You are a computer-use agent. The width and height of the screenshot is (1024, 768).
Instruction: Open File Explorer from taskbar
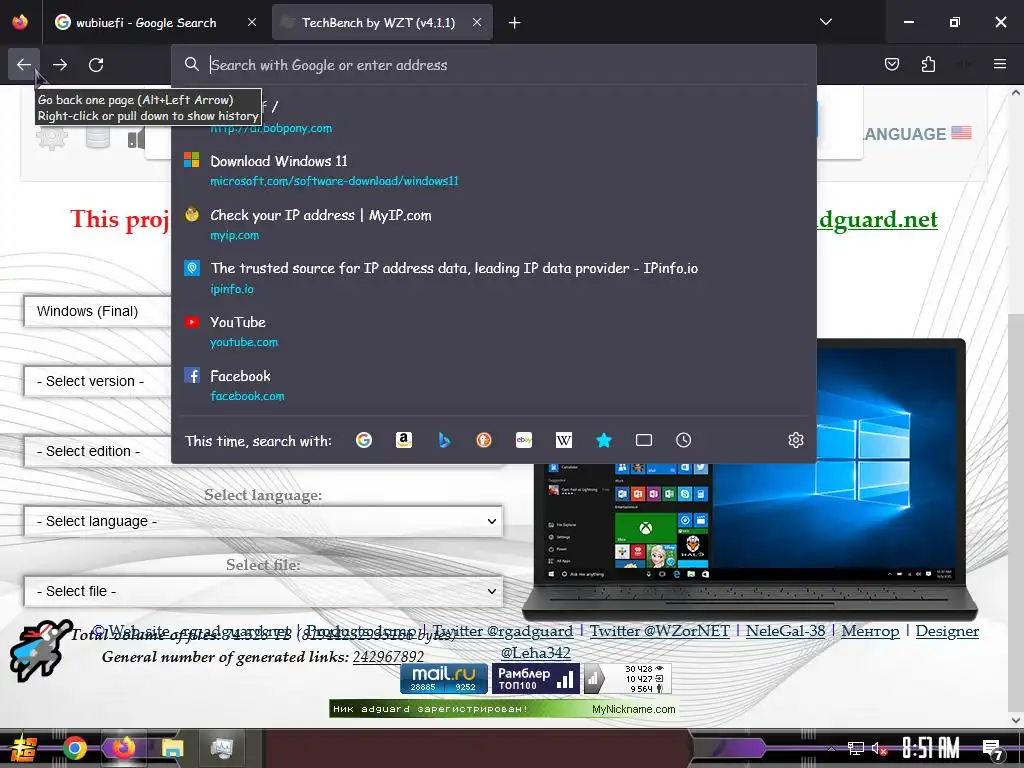[172, 748]
